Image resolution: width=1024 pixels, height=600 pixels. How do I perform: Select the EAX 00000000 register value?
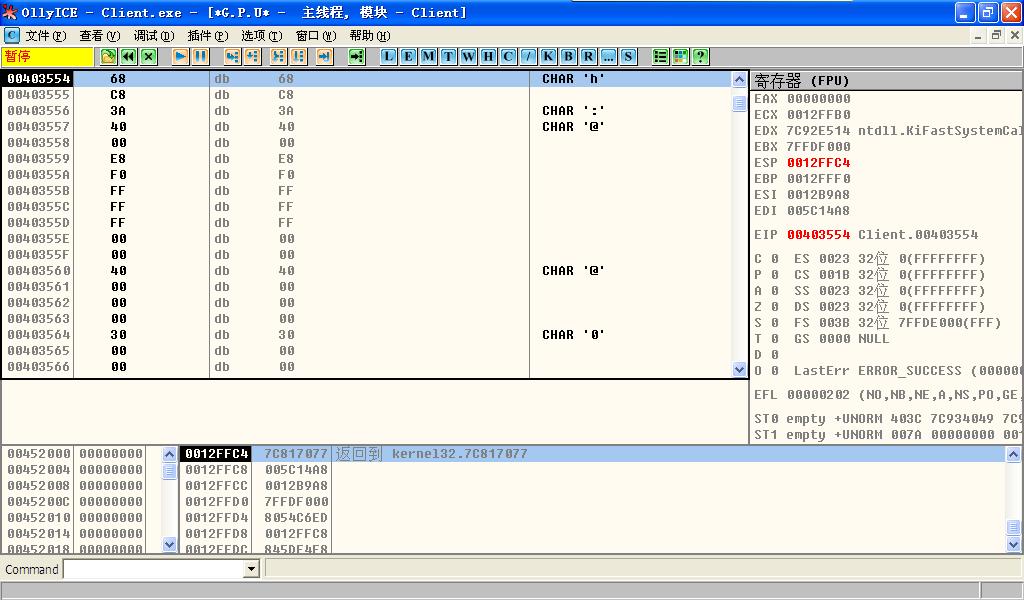(818, 99)
